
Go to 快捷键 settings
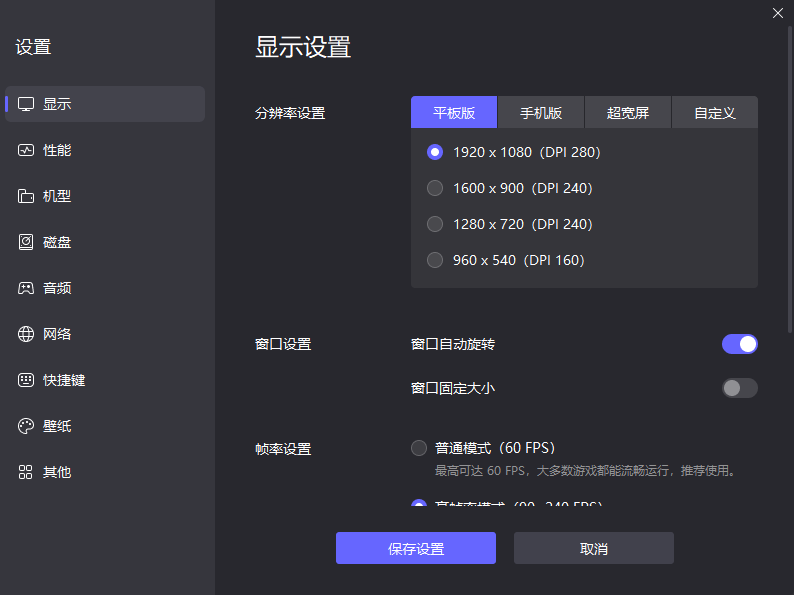(x=105, y=380)
